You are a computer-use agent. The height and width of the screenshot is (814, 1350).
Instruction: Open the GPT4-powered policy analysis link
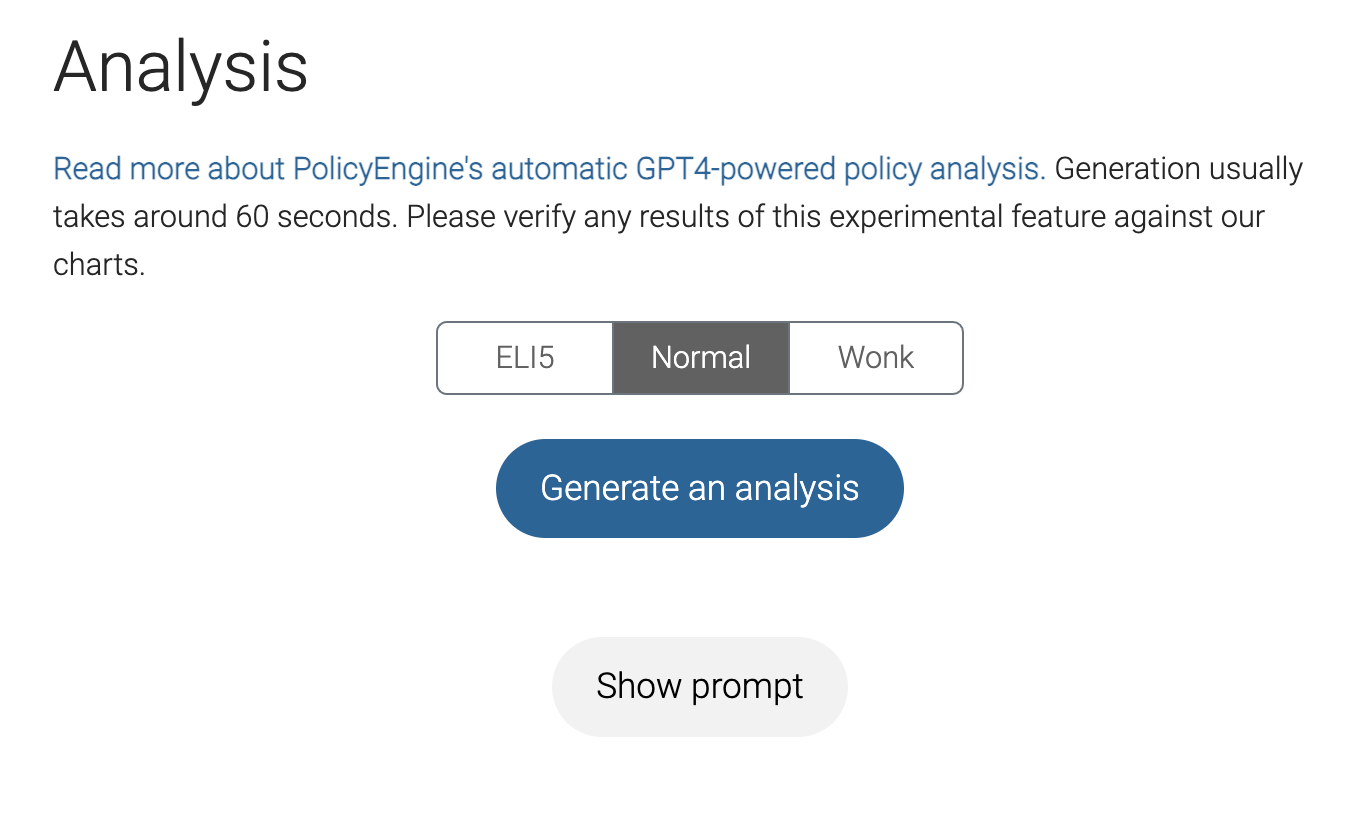[x=549, y=169]
